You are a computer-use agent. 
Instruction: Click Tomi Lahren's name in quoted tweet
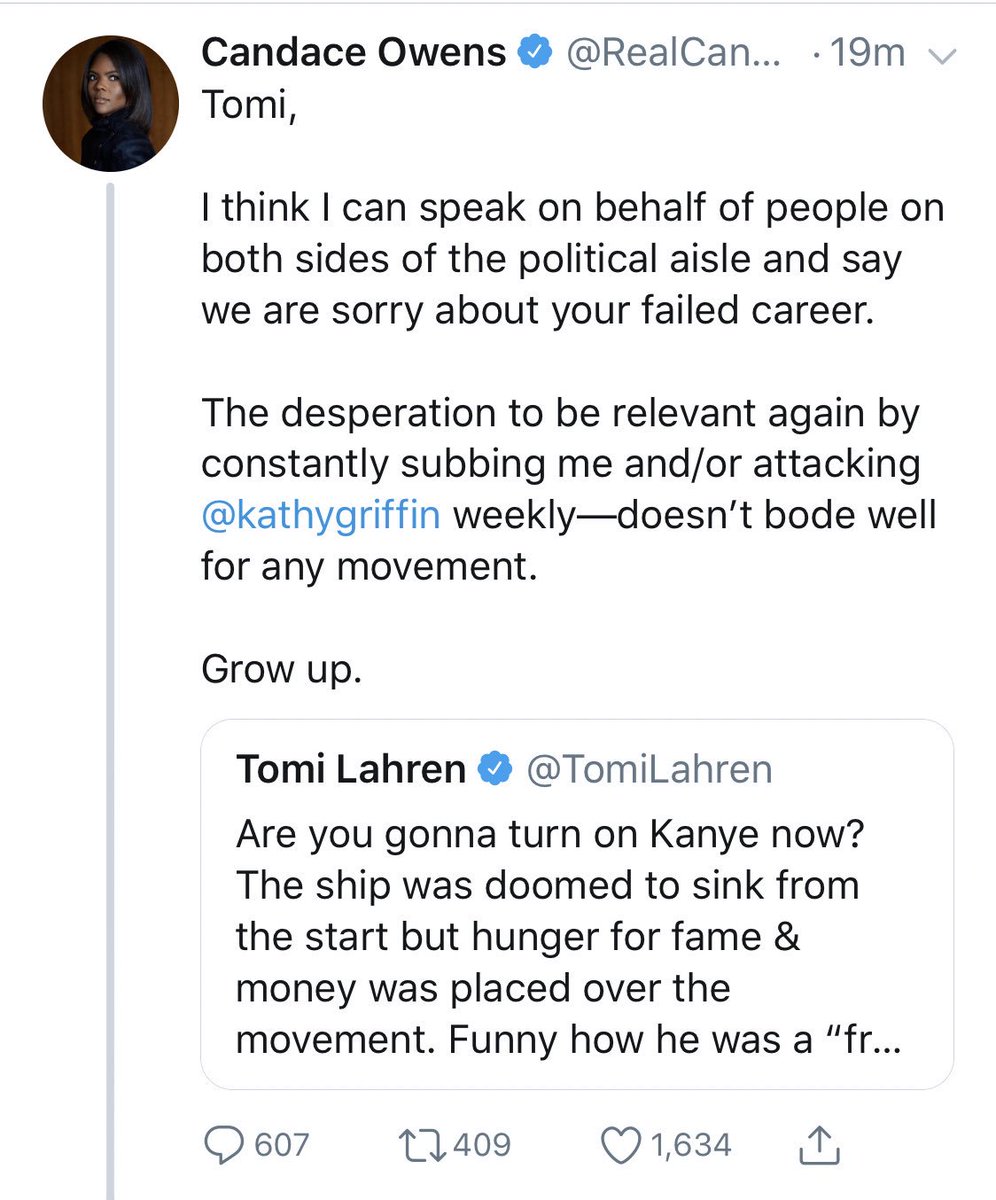(352, 769)
